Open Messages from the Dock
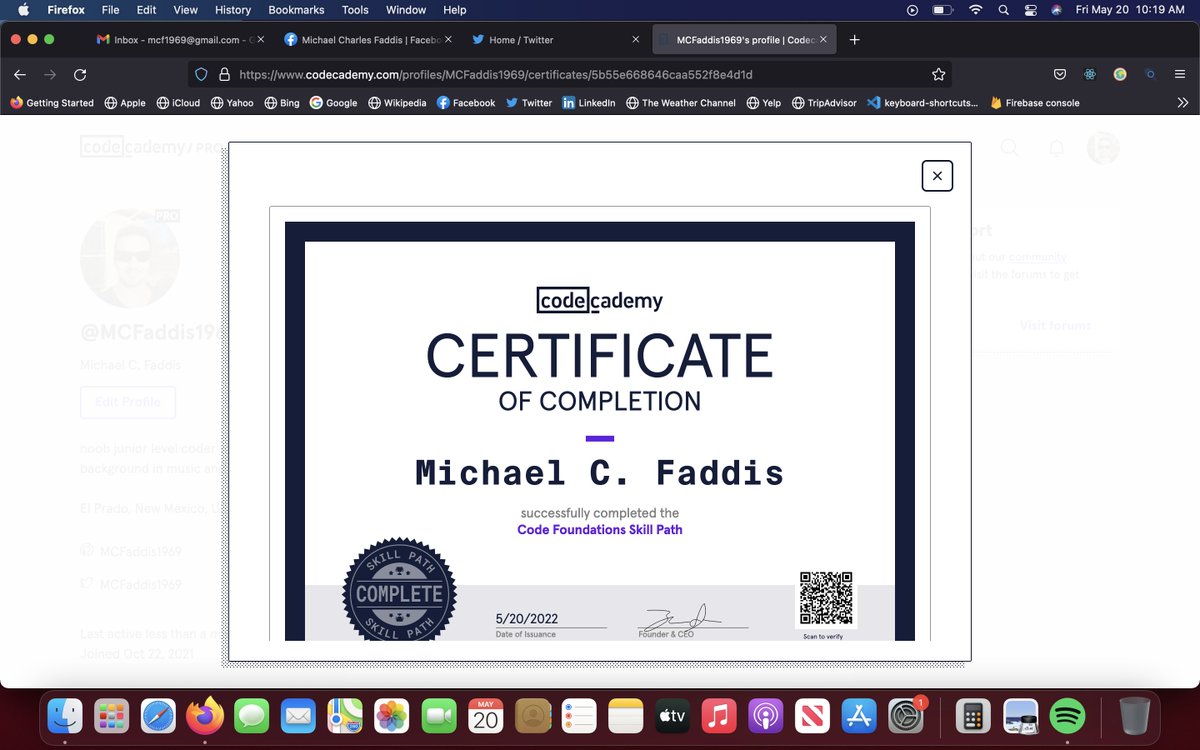Image resolution: width=1200 pixels, height=750 pixels. click(252, 716)
